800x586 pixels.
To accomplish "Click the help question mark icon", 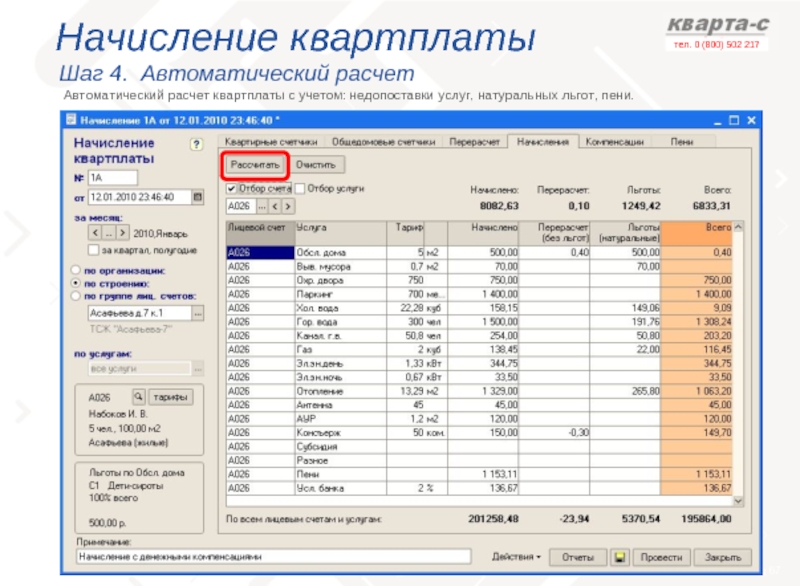I will coord(197,144).
